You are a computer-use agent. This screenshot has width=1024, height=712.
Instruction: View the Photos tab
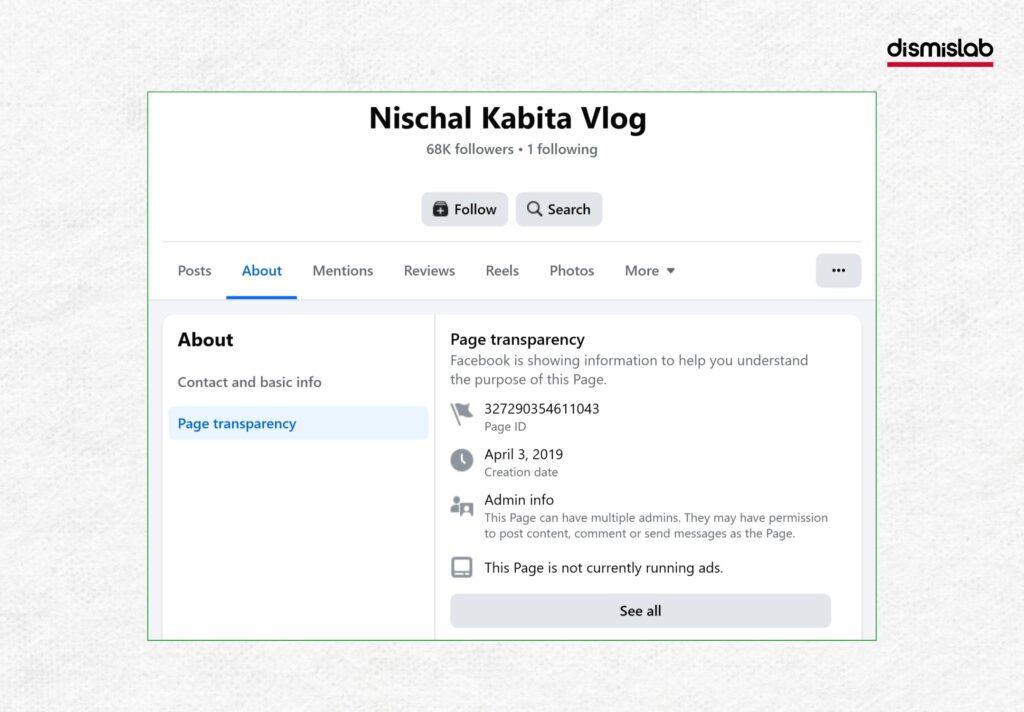pos(571,270)
